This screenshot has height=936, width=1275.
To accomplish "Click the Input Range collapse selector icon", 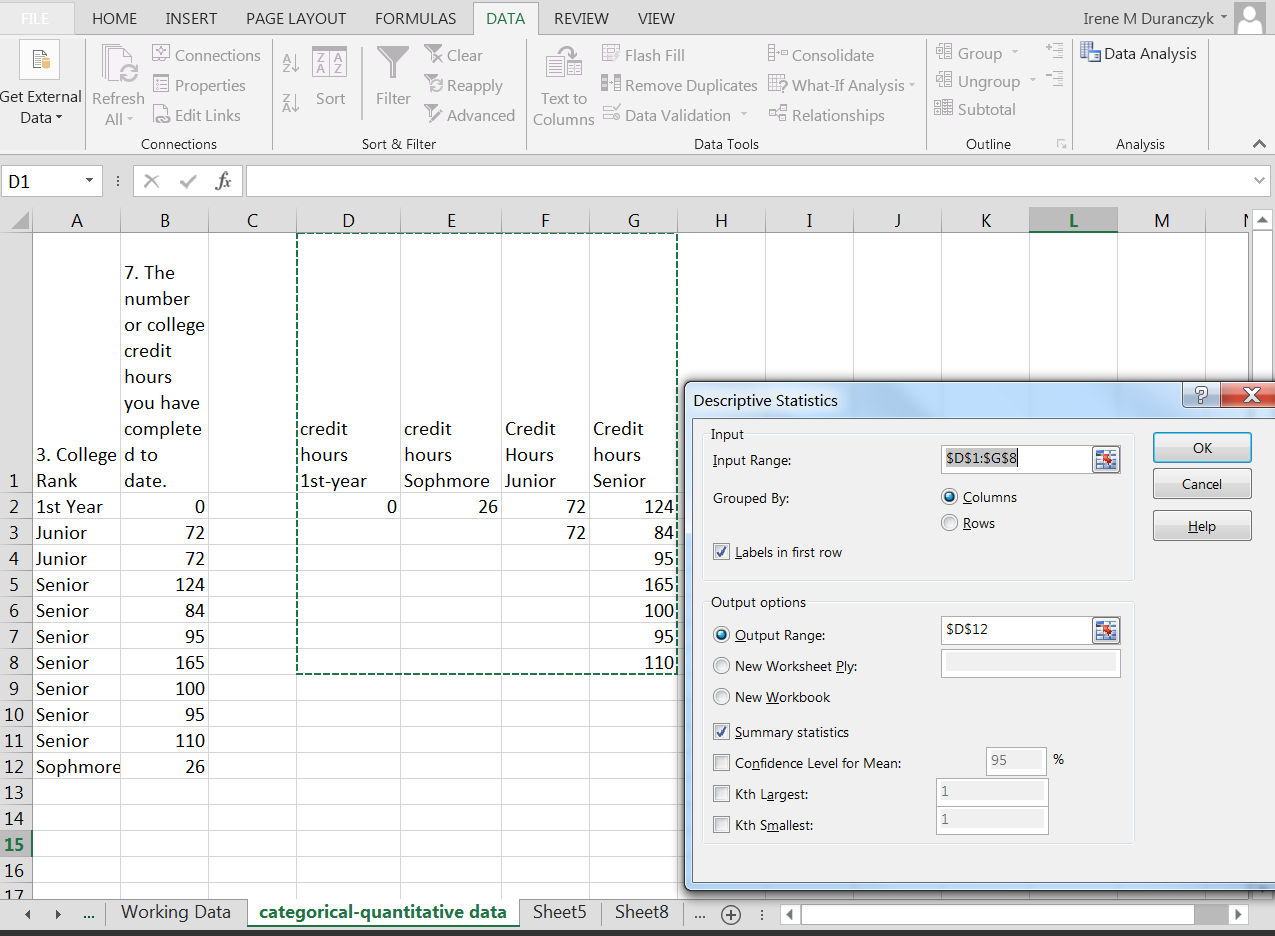I will [1105, 460].
